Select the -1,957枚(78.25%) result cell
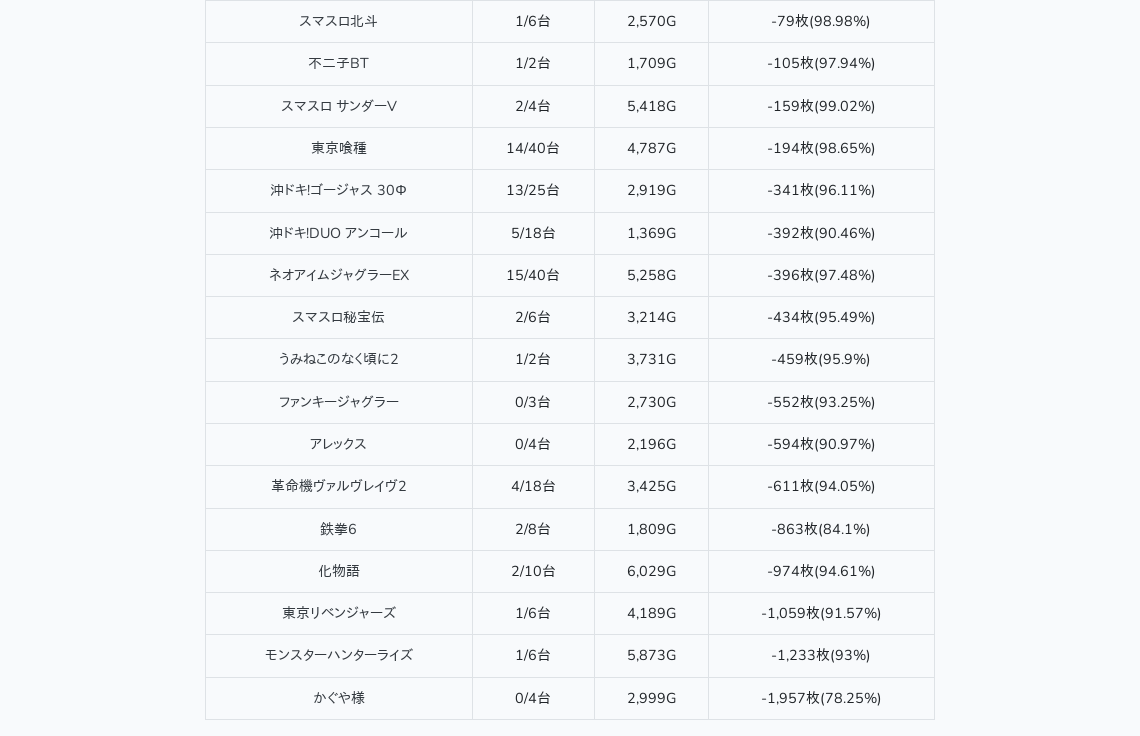 click(x=821, y=698)
